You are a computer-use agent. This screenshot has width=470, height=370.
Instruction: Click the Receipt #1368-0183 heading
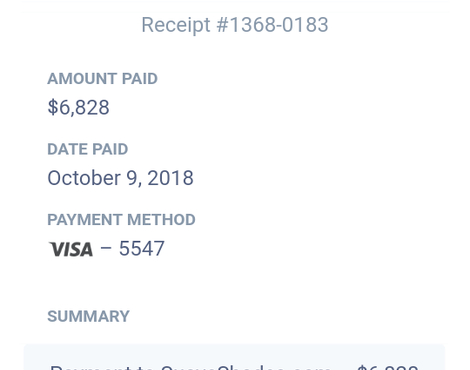(235, 25)
